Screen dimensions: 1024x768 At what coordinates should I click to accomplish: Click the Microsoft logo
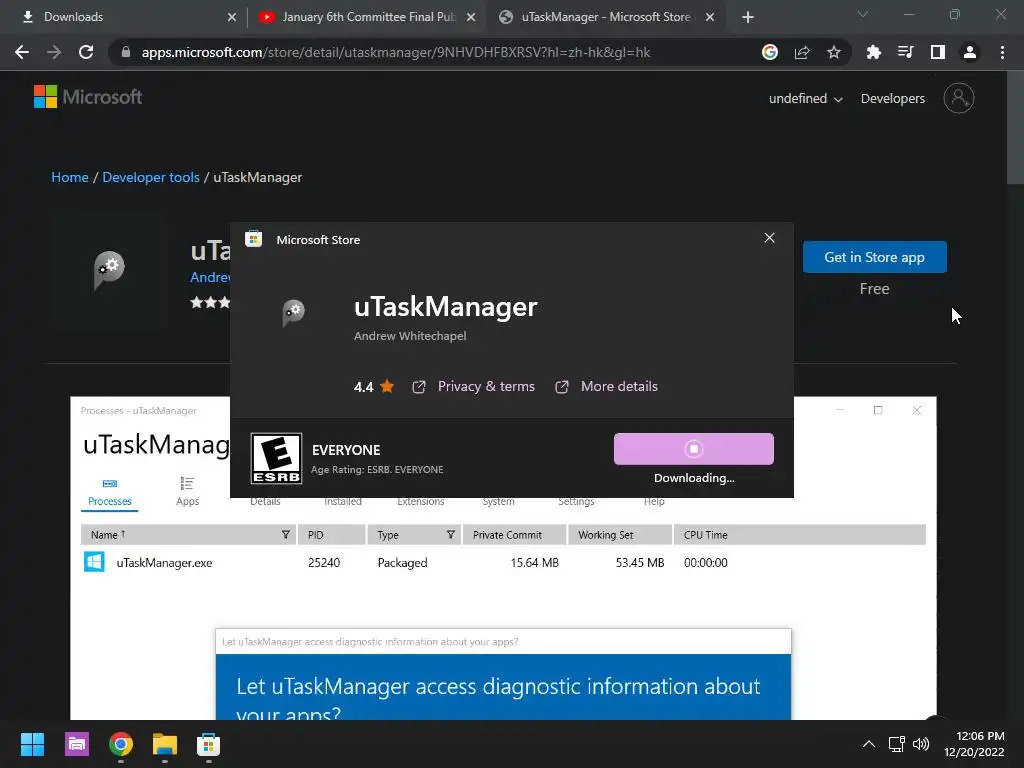pos(88,97)
